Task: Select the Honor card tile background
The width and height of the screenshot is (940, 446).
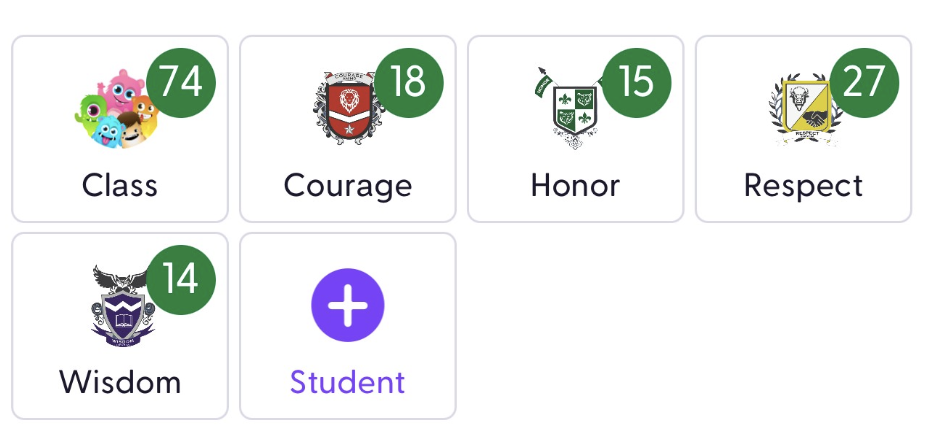Action: pos(576,129)
